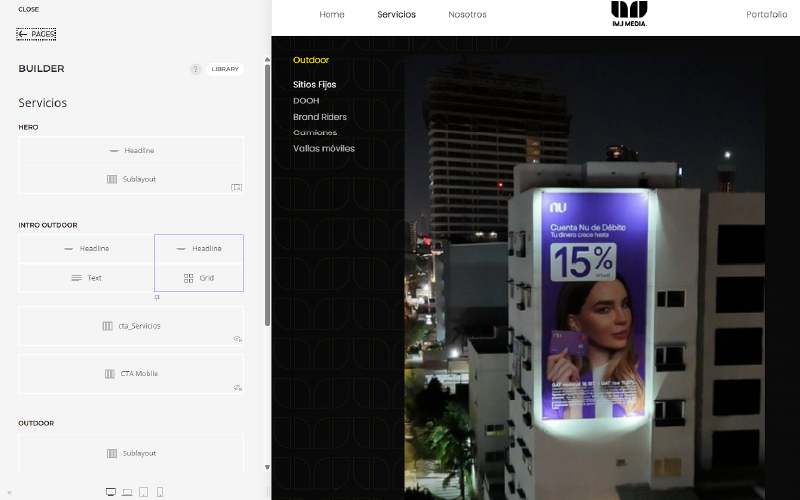Collapse the builder sidebar with double chevron
800x500 pixels.
[x=10, y=491]
